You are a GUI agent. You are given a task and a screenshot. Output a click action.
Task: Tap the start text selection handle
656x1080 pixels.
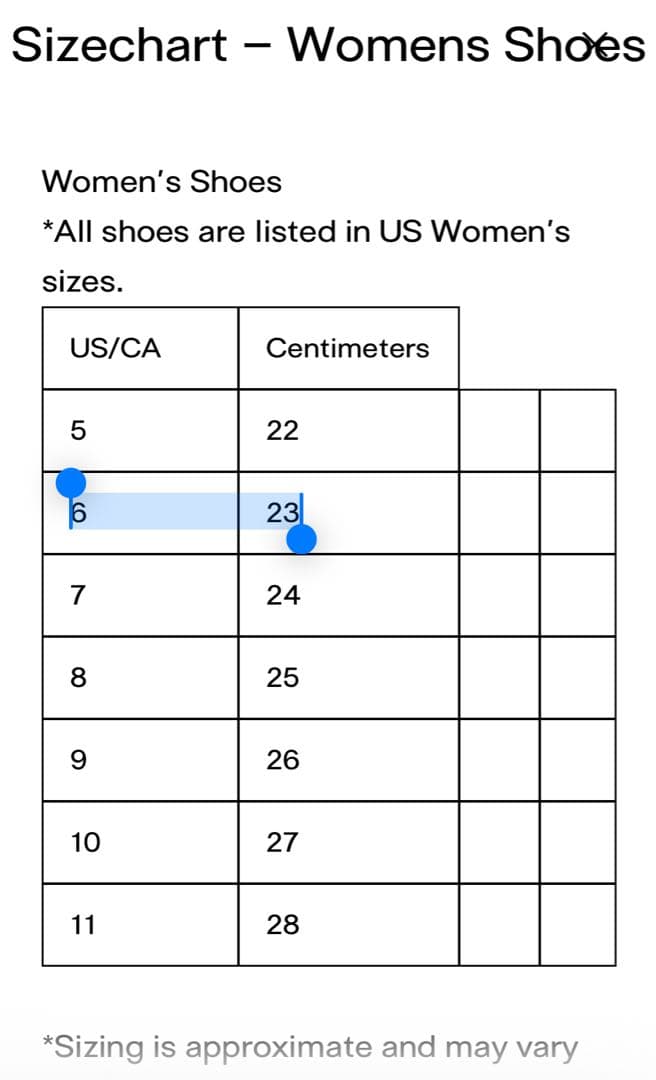[70, 484]
